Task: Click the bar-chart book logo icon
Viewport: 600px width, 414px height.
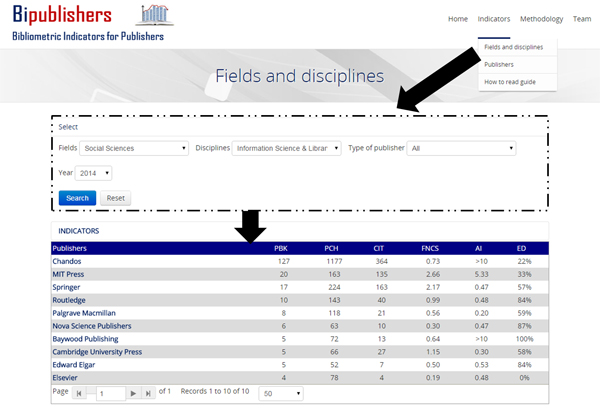Action: point(155,15)
